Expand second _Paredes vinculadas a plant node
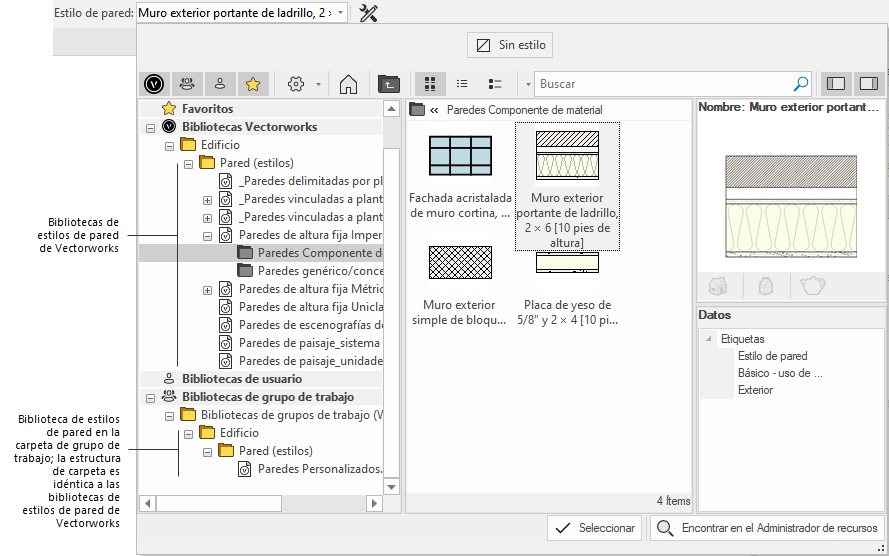 pos(208,218)
